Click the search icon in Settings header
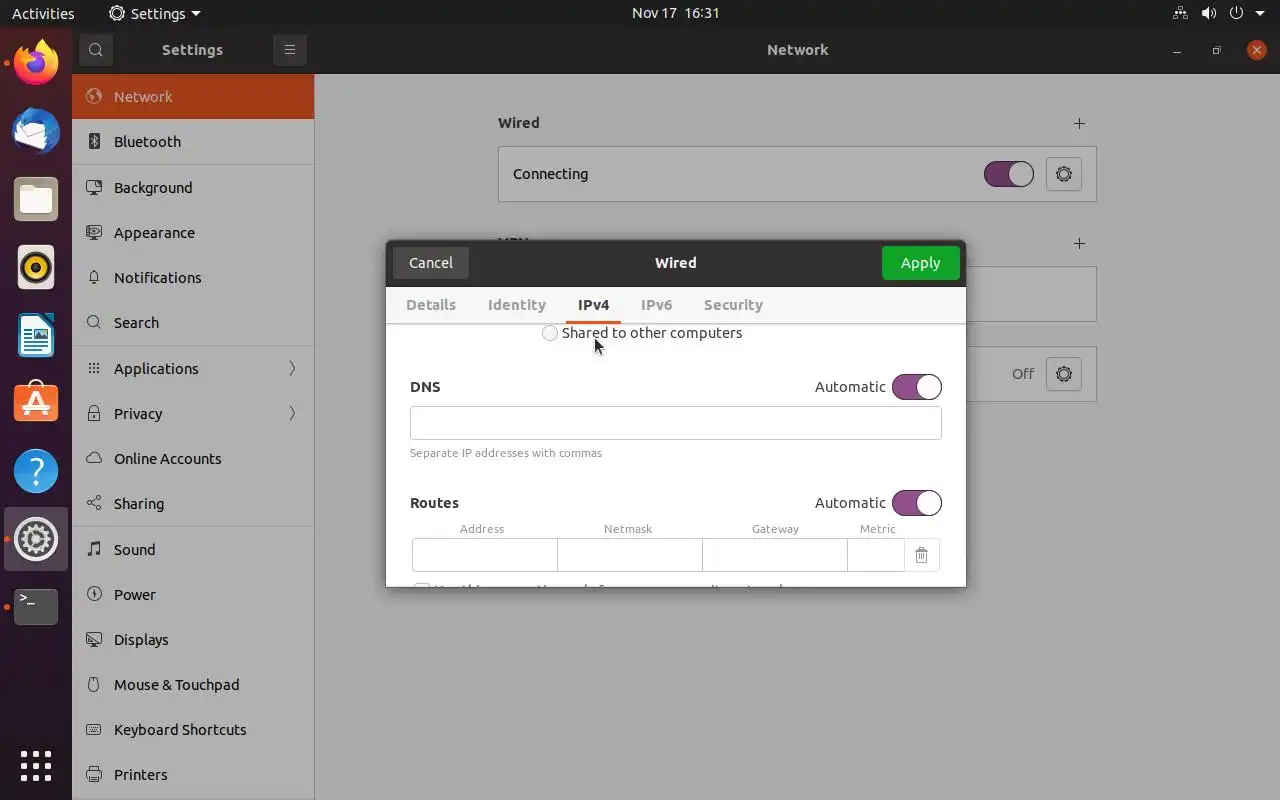Image resolution: width=1280 pixels, height=800 pixels. 96,50
